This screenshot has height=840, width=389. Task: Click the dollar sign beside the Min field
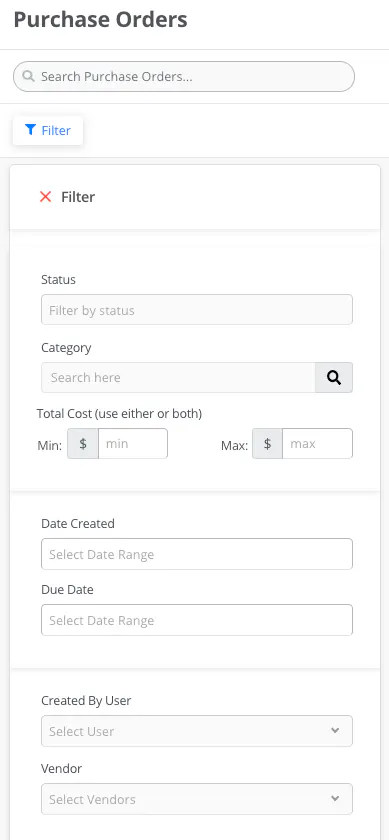click(x=83, y=444)
